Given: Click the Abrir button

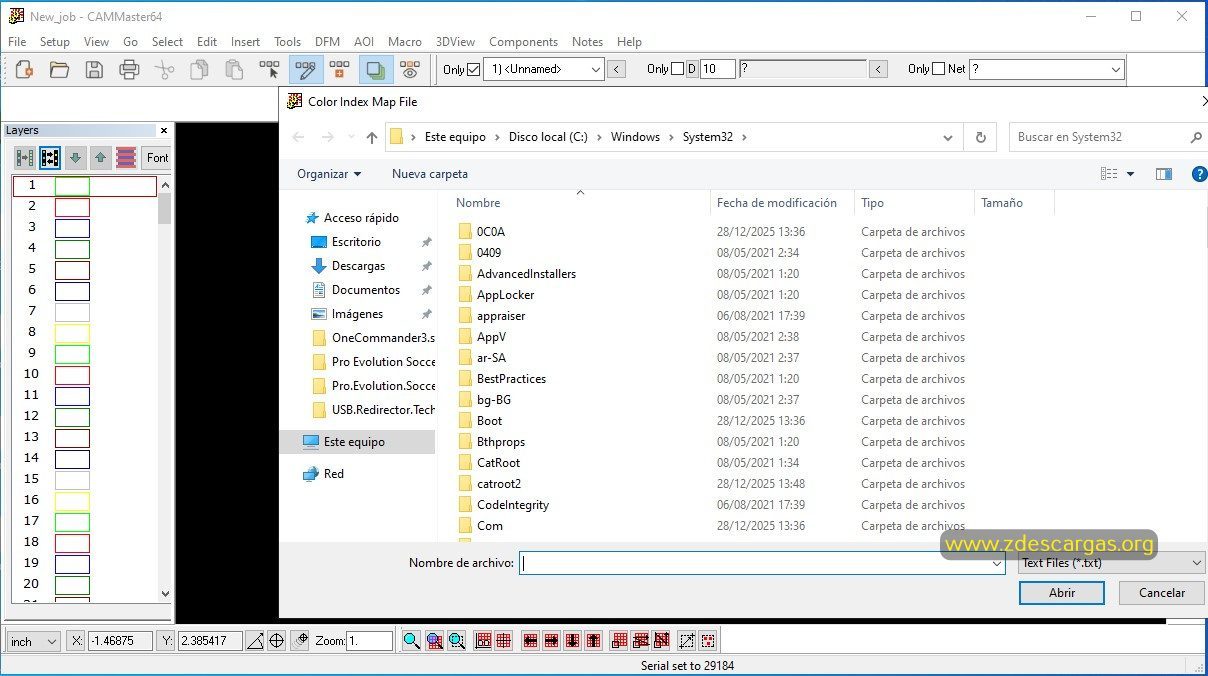Looking at the screenshot, I should pyautogui.click(x=1062, y=593).
